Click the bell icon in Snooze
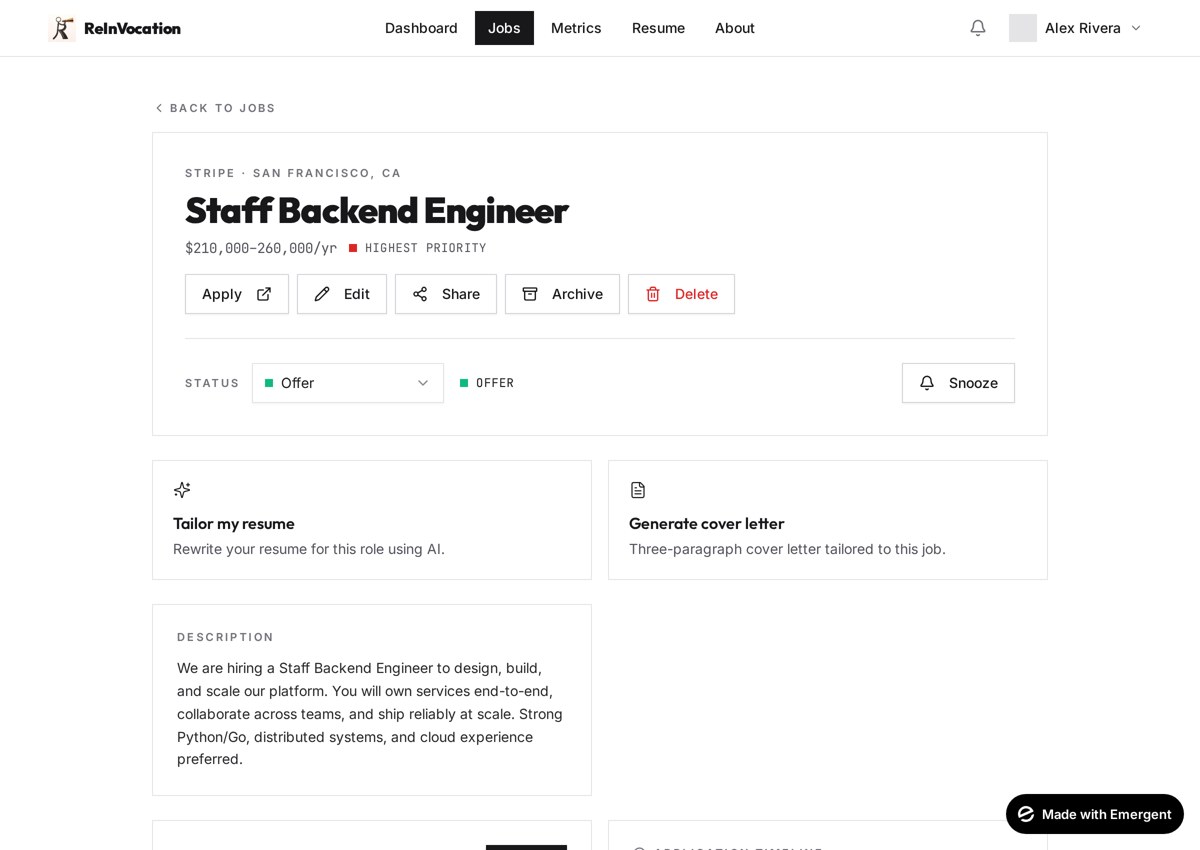The width and height of the screenshot is (1200, 850). [x=927, y=383]
